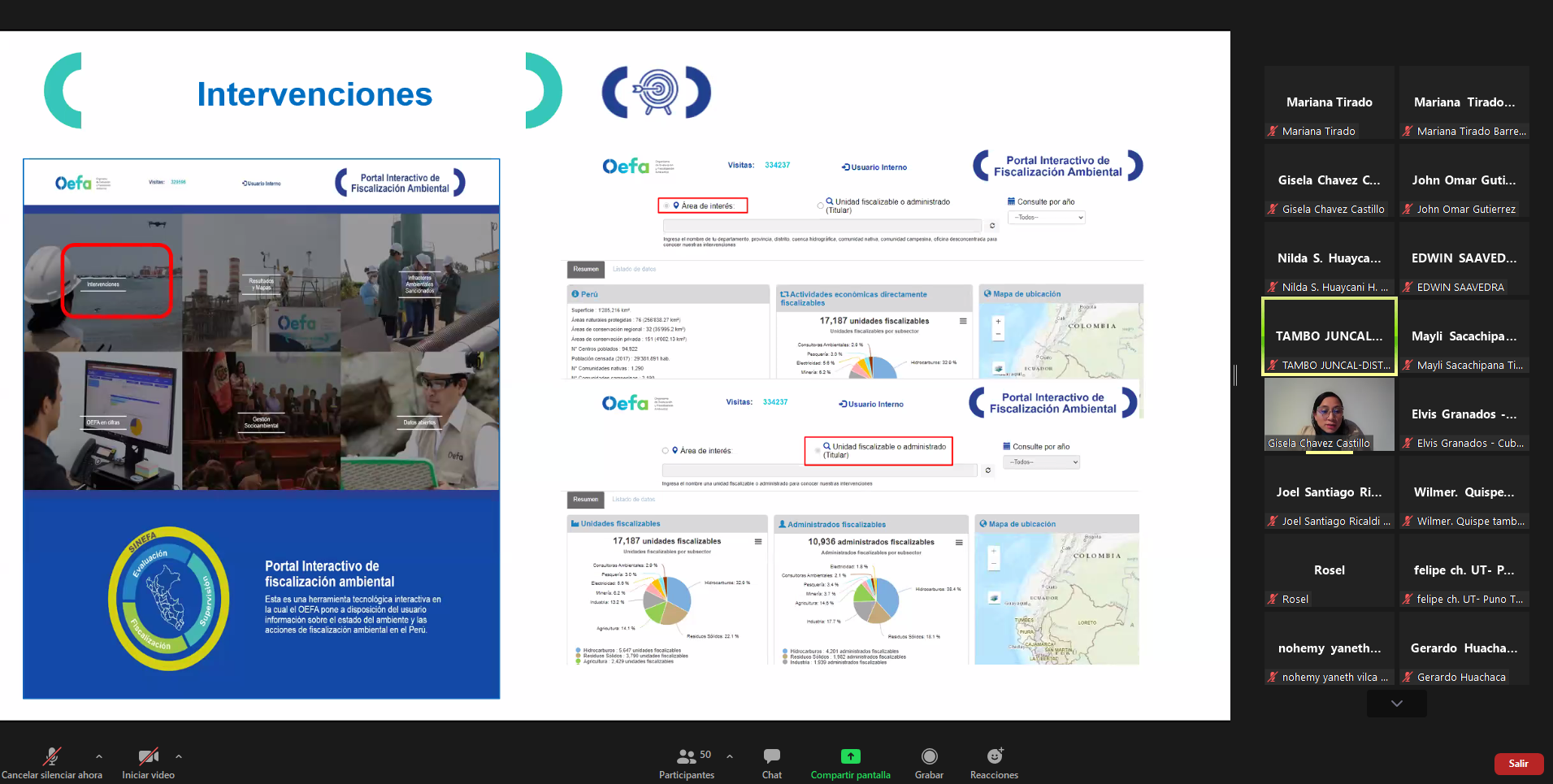Click muted mic icon for Gisela Chavez name label

point(1273,209)
